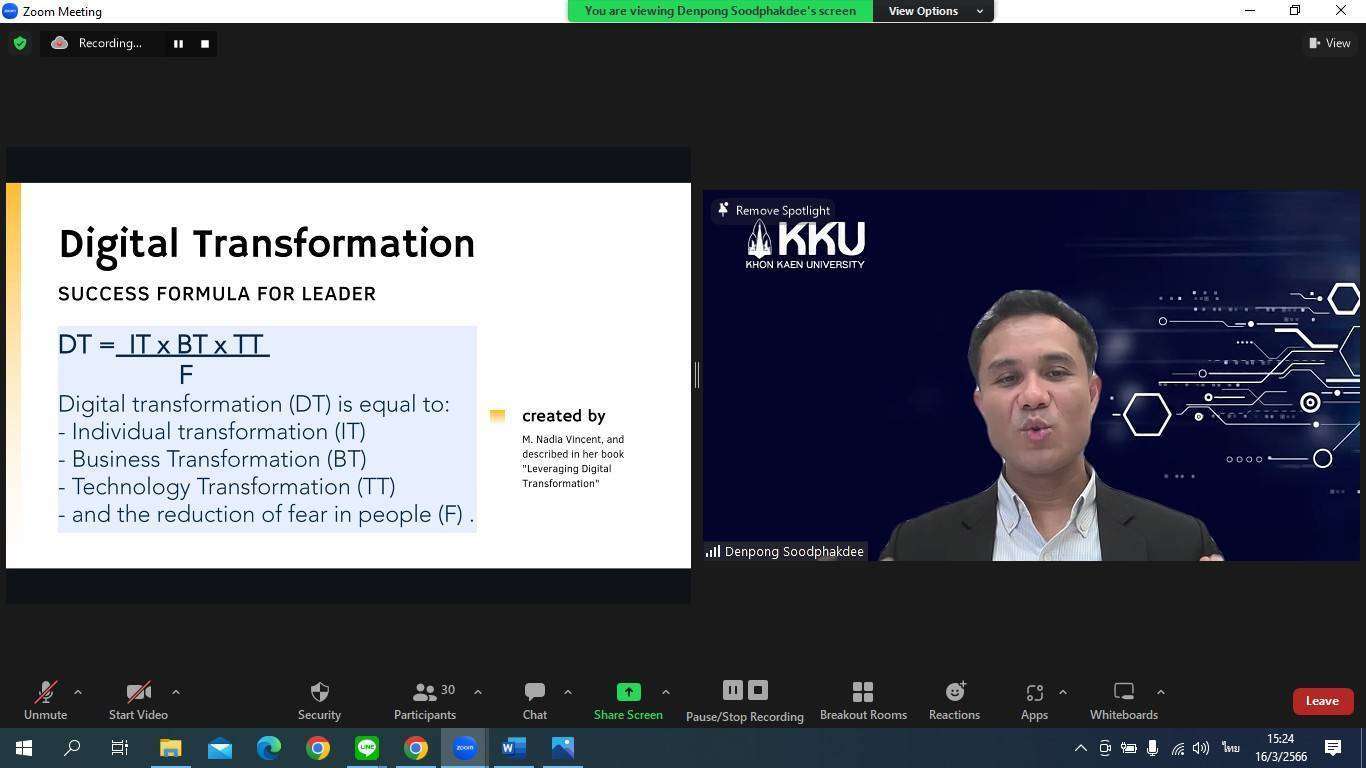
Task: Open notification center icon
Action: 1333,748
